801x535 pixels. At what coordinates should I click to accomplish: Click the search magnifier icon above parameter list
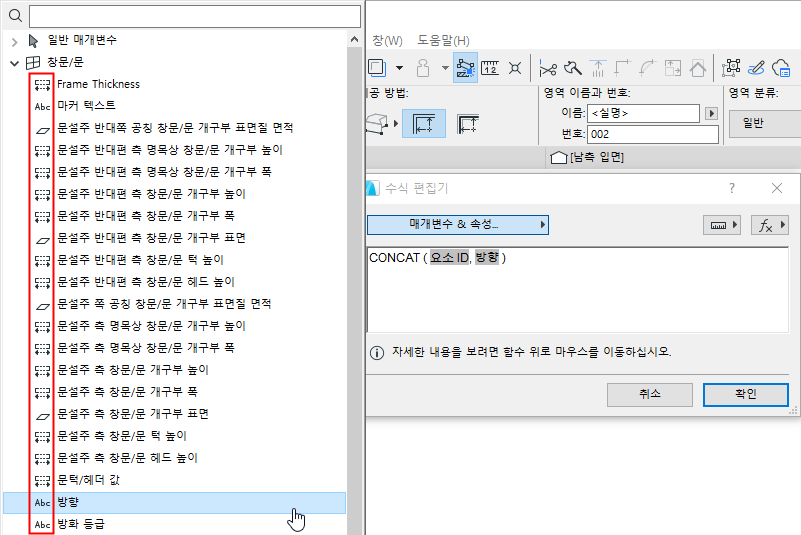15,16
